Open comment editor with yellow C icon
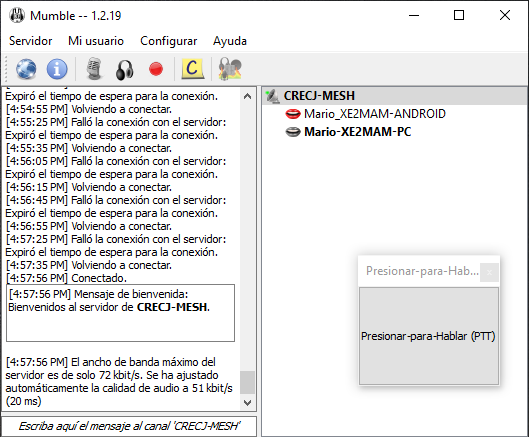The width and height of the screenshot is (529, 437). (x=193, y=69)
